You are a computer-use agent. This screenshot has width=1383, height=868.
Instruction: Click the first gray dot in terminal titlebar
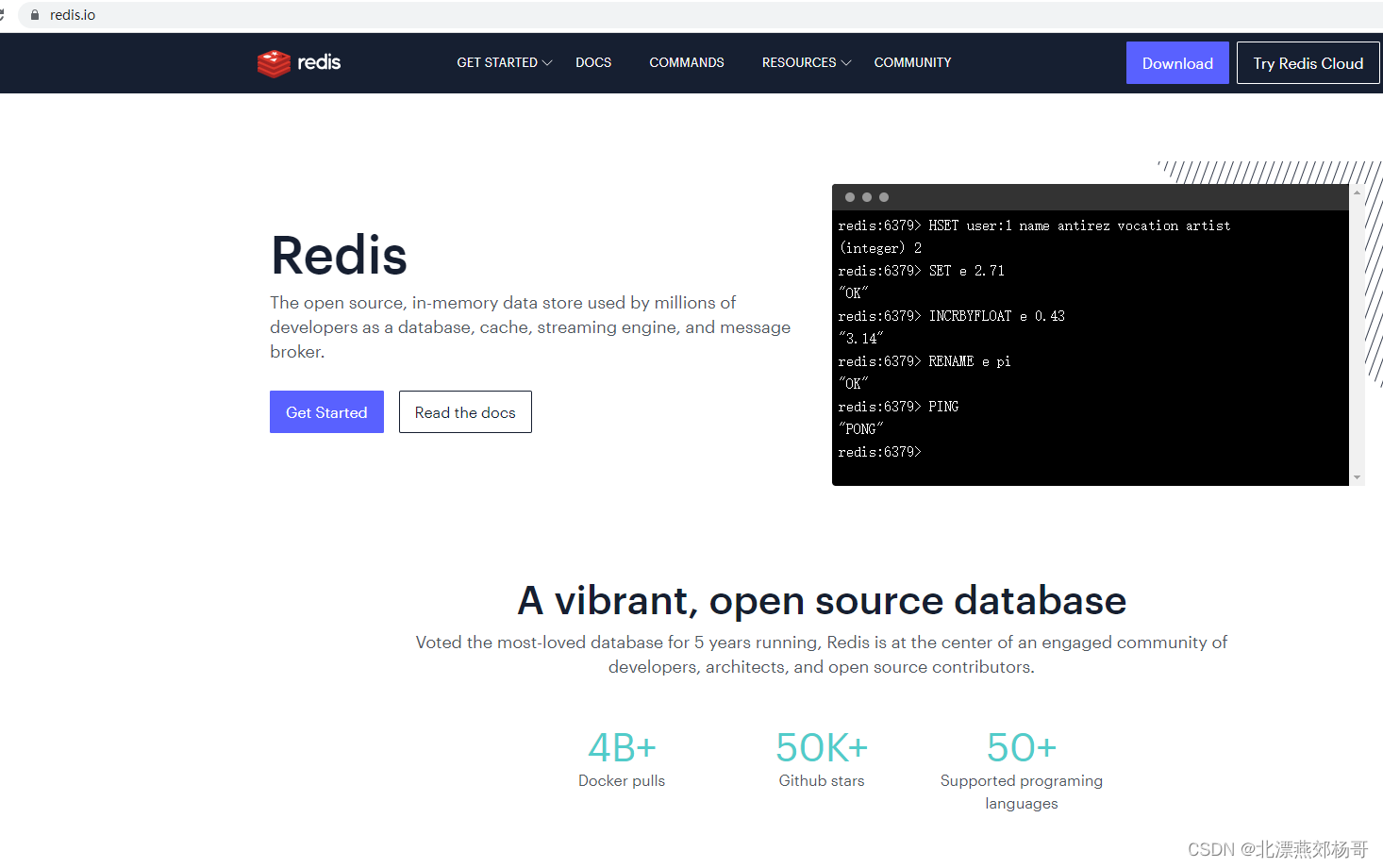tap(850, 197)
